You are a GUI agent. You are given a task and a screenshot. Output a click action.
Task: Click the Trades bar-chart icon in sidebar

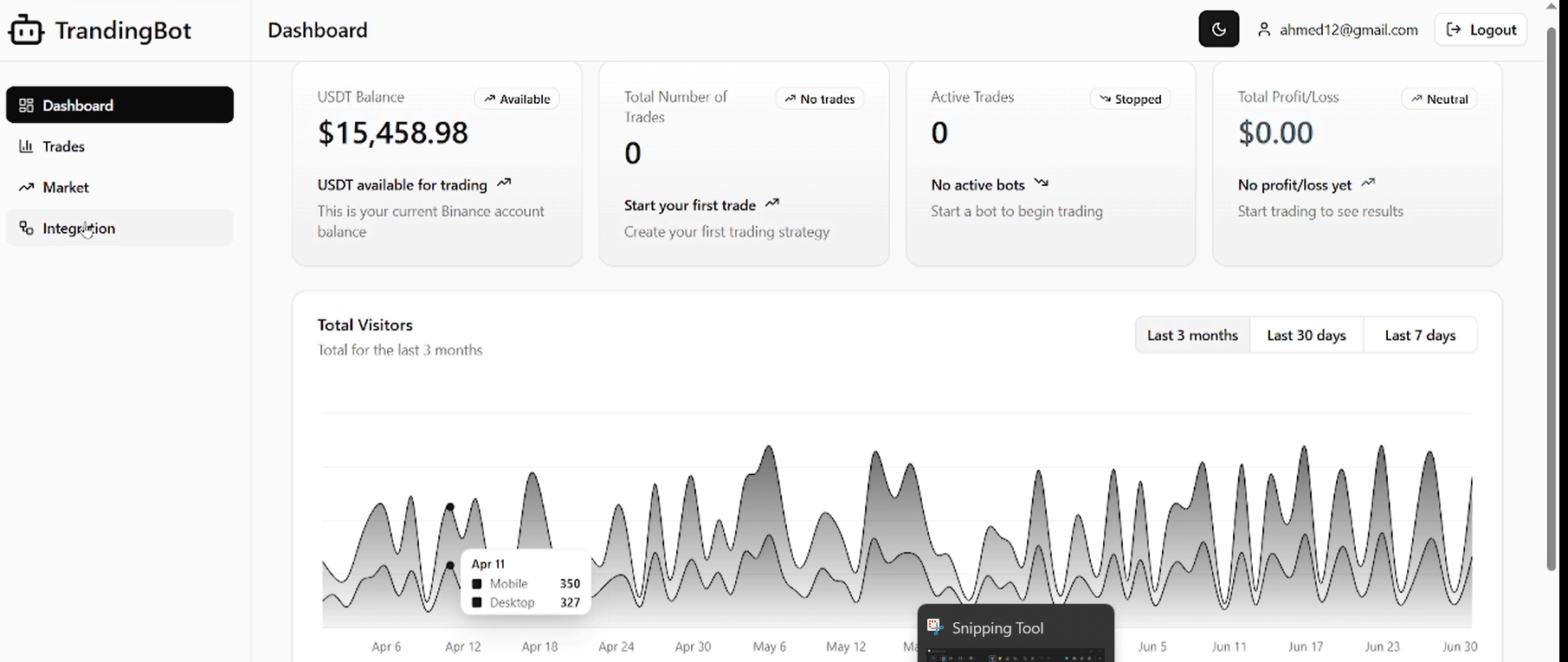[26, 146]
